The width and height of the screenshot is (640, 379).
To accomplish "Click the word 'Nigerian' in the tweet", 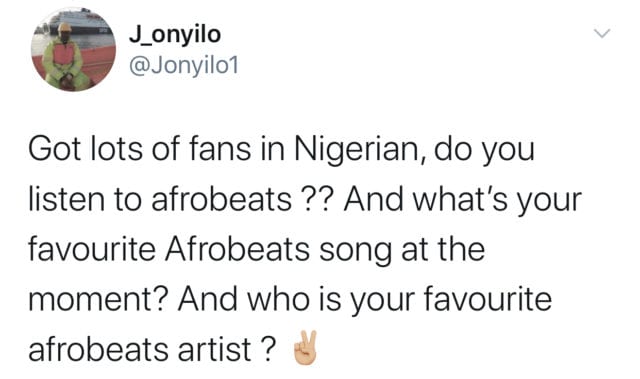I will tap(358, 150).
